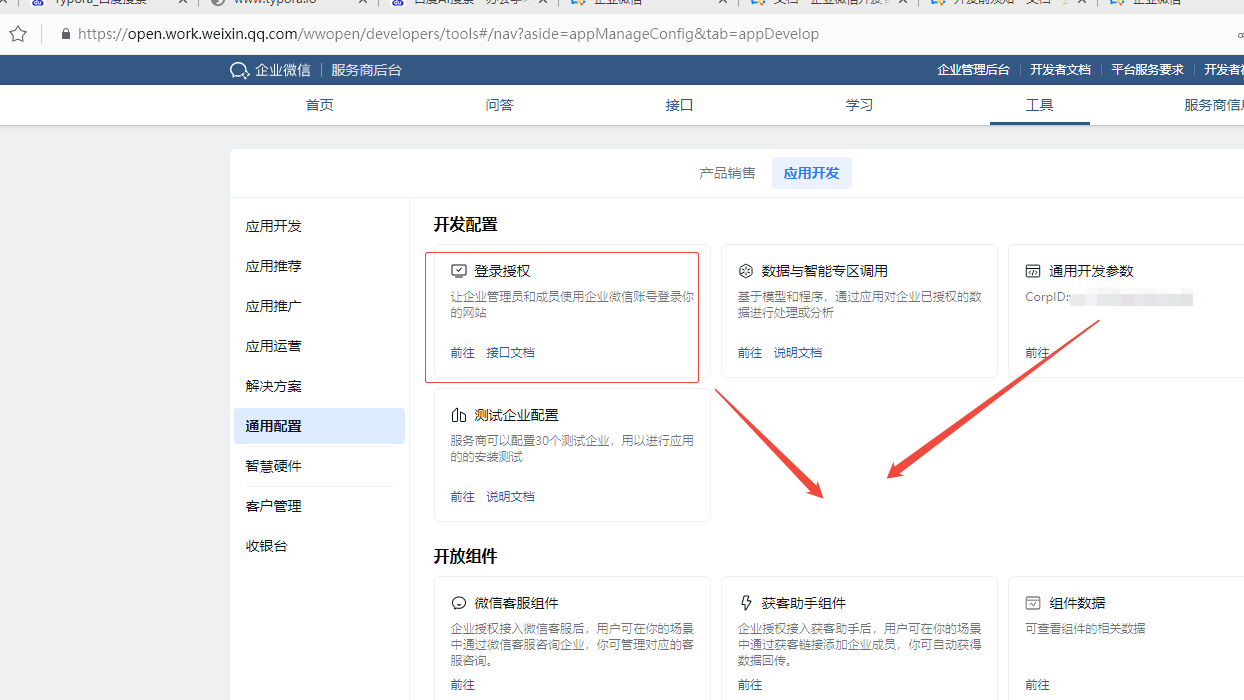The height and width of the screenshot is (700, 1244).
Task: Click the 登录授权 card icon
Action: [x=458, y=270]
